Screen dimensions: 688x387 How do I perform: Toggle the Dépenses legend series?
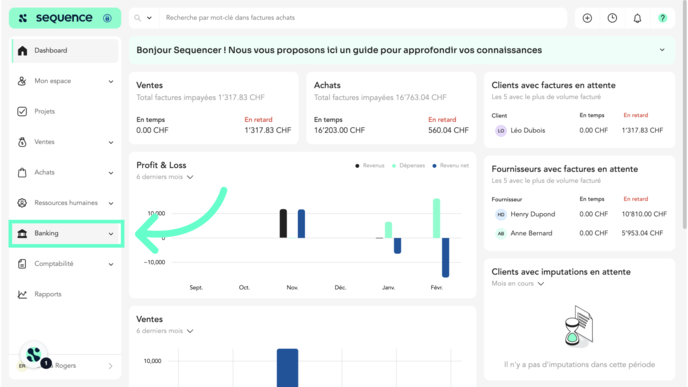point(408,165)
